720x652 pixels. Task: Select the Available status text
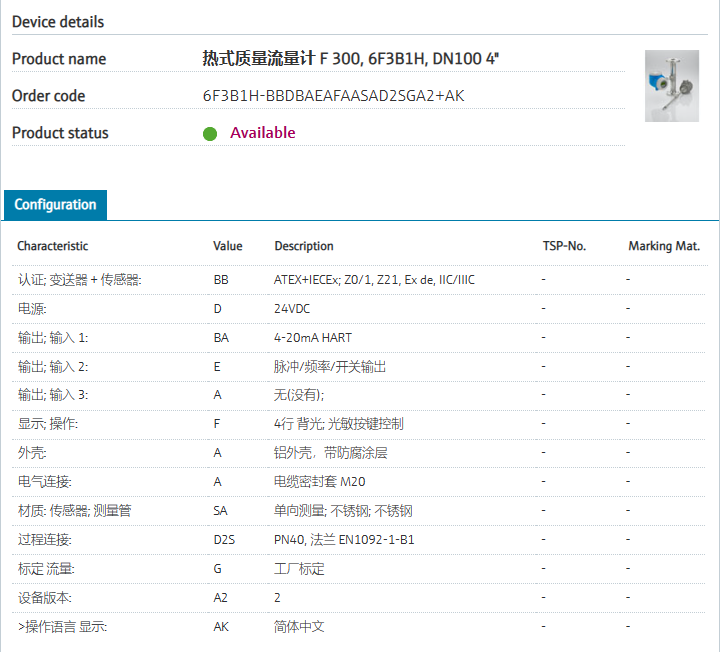[x=263, y=133]
